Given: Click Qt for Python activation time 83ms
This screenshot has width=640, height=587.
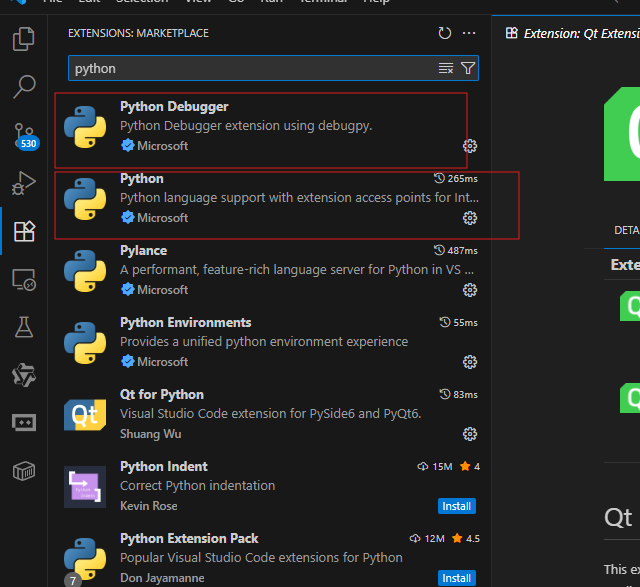Looking at the screenshot, I should click(x=458, y=395).
